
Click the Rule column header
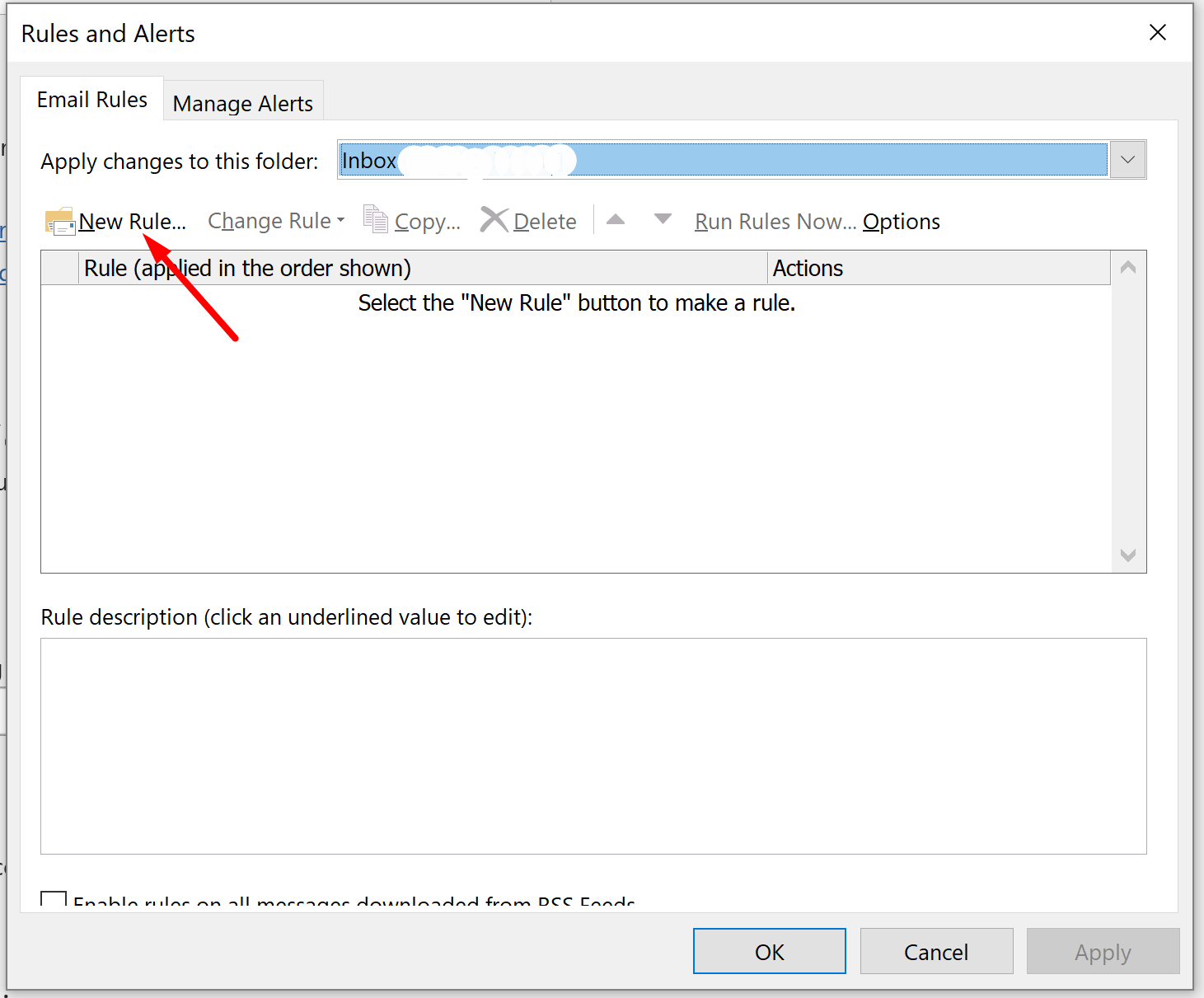click(247, 268)
